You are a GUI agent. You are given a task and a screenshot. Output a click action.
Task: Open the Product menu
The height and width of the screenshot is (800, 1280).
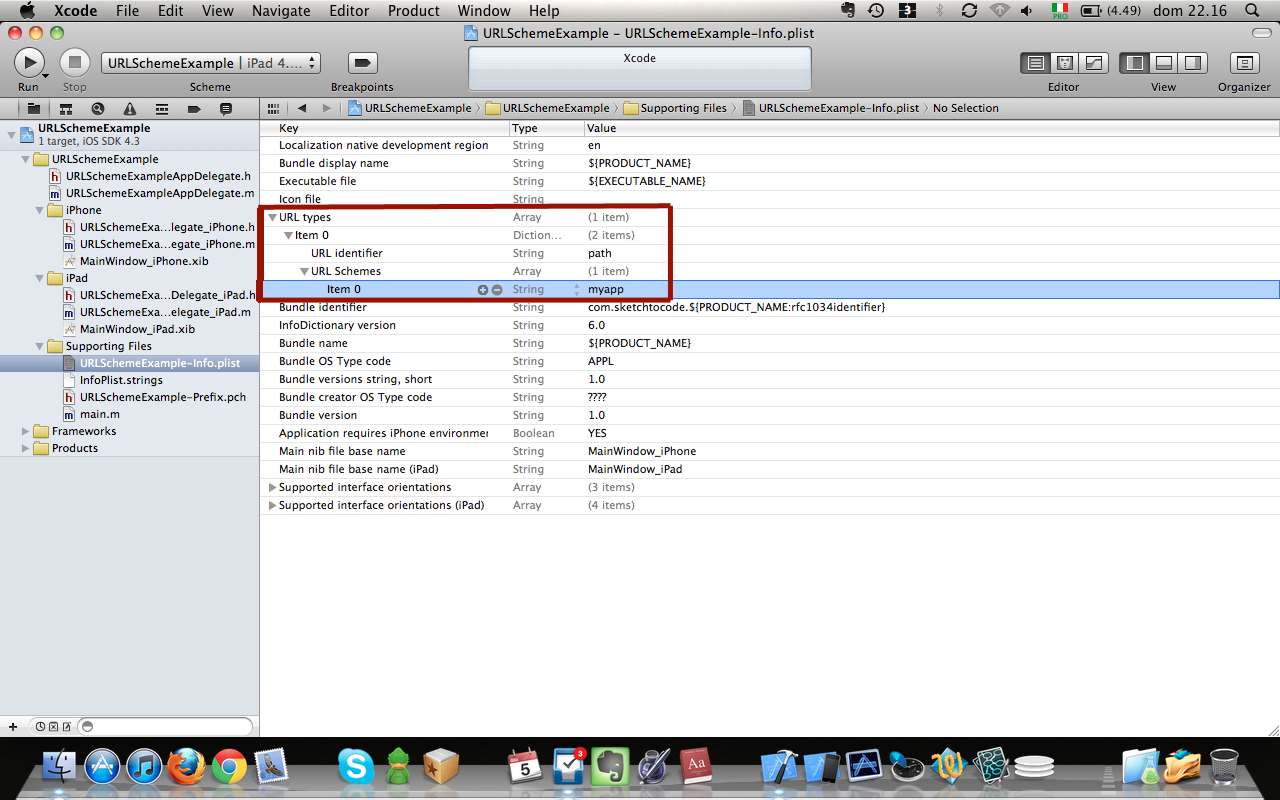click(x=414, y=11)
